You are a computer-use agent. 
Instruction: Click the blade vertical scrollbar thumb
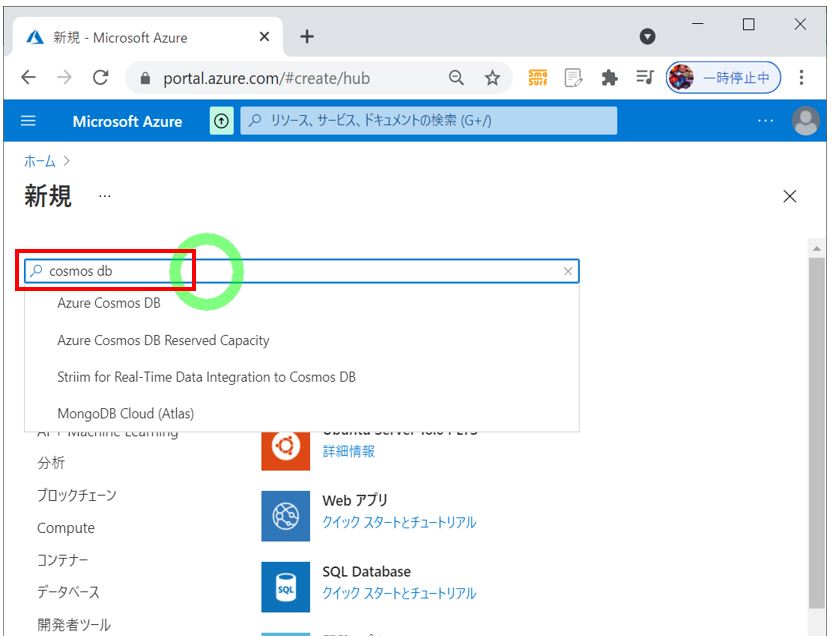(816, 432)
